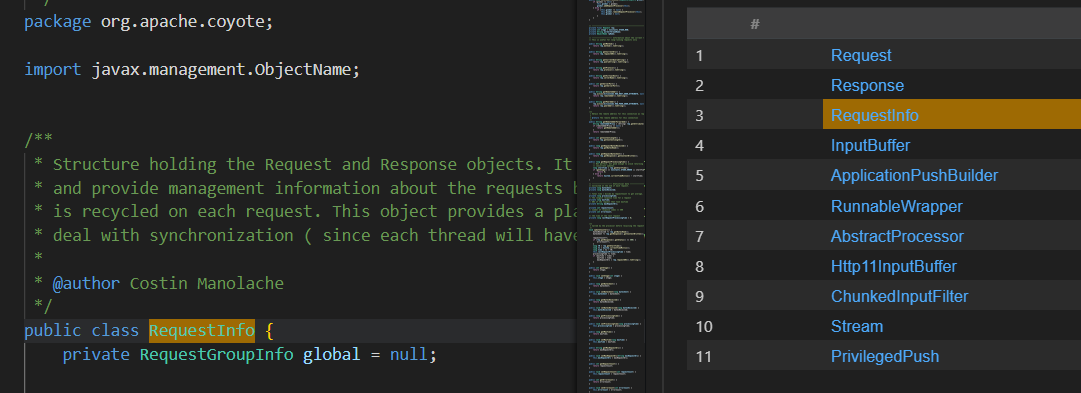Select the highlighted RequestInfo link
1081x393 pixels.
875,115
